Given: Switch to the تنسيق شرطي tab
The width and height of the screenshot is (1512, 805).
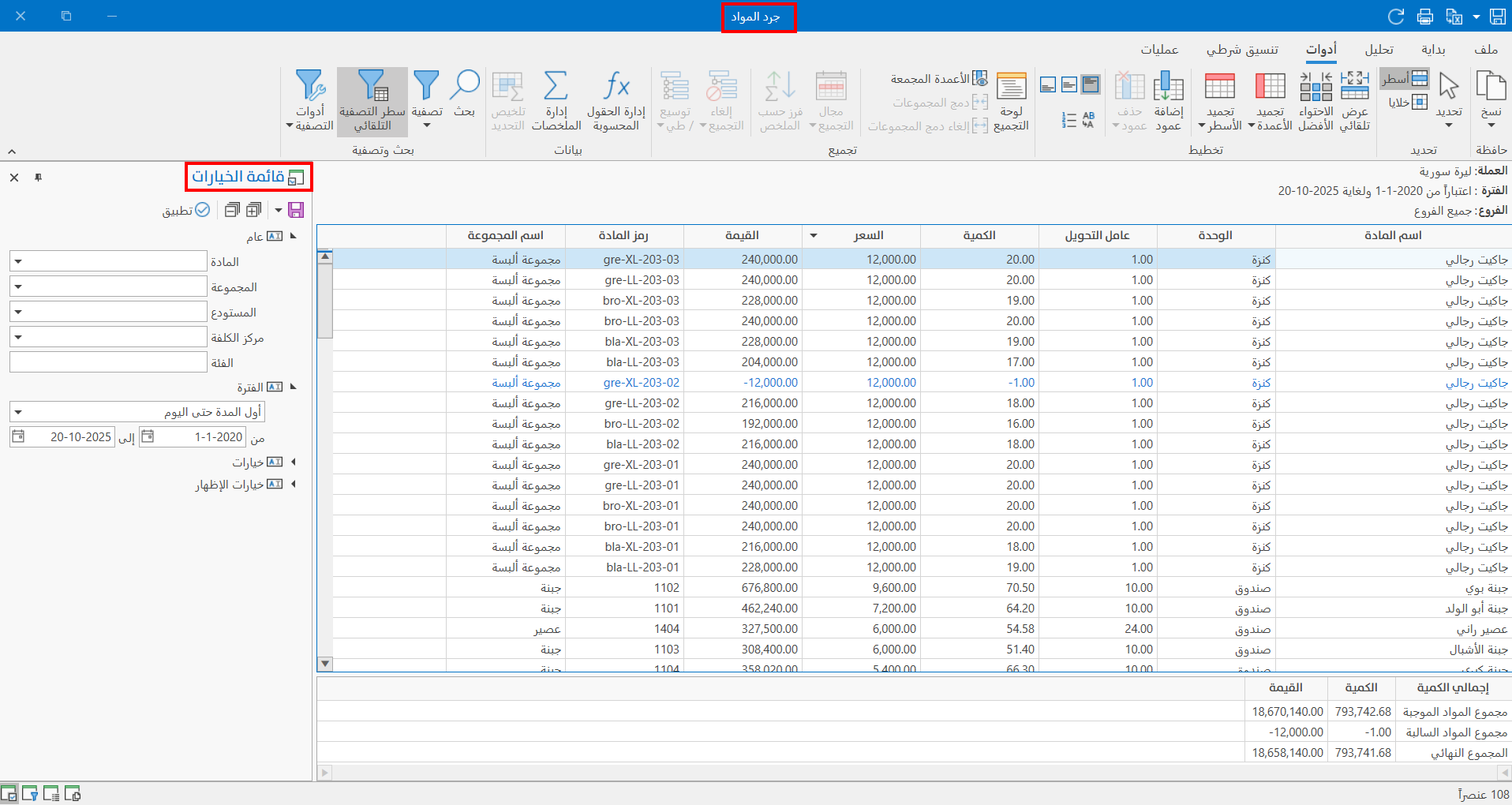Looking at the screenshot, I should coord(1242,50).
